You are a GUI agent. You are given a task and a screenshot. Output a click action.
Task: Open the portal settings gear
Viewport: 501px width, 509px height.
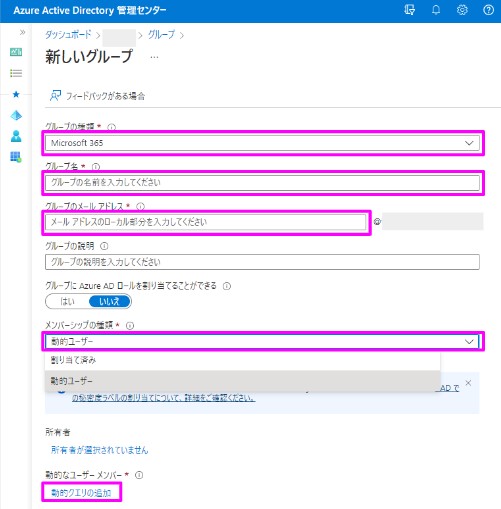(x=462, y=10)
